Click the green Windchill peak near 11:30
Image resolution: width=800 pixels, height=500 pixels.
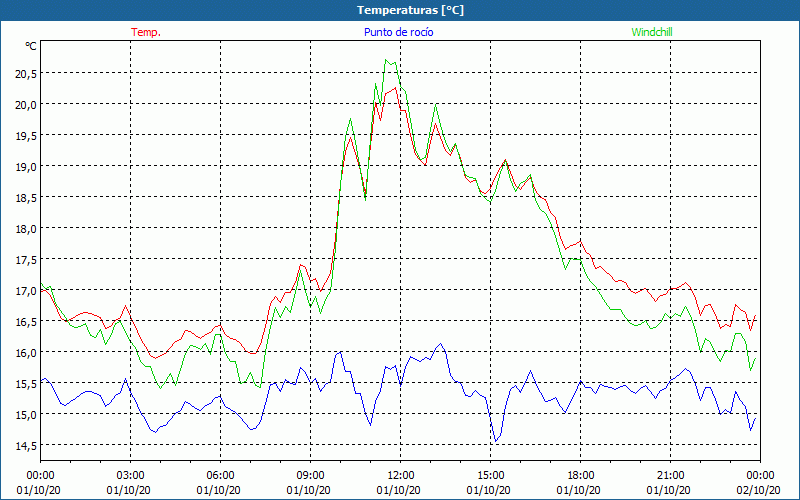pyautogui.click(x=386, y=60)
